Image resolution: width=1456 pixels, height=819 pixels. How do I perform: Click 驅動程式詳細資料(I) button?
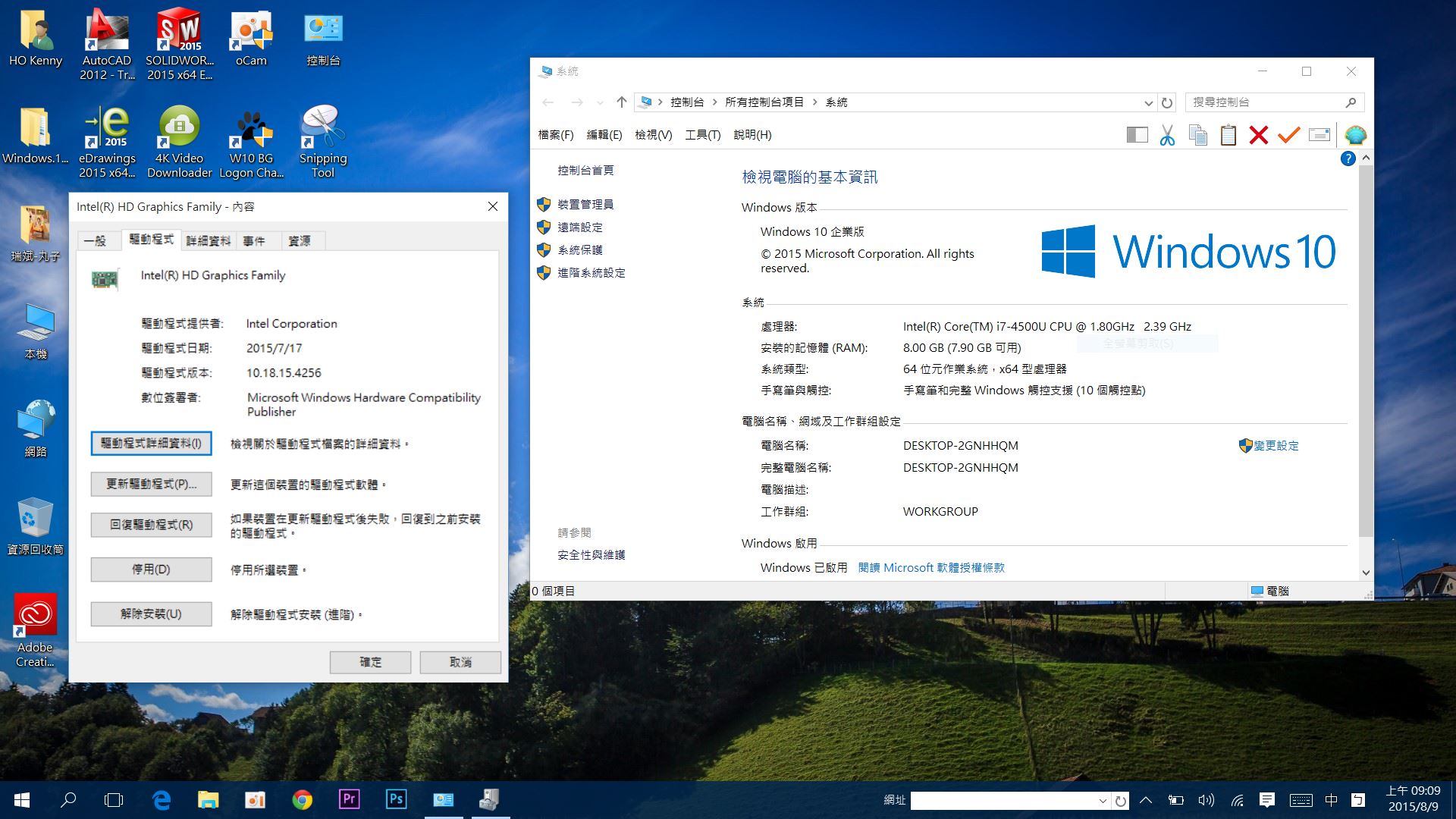pyautogui.click(x=151, y=444)
